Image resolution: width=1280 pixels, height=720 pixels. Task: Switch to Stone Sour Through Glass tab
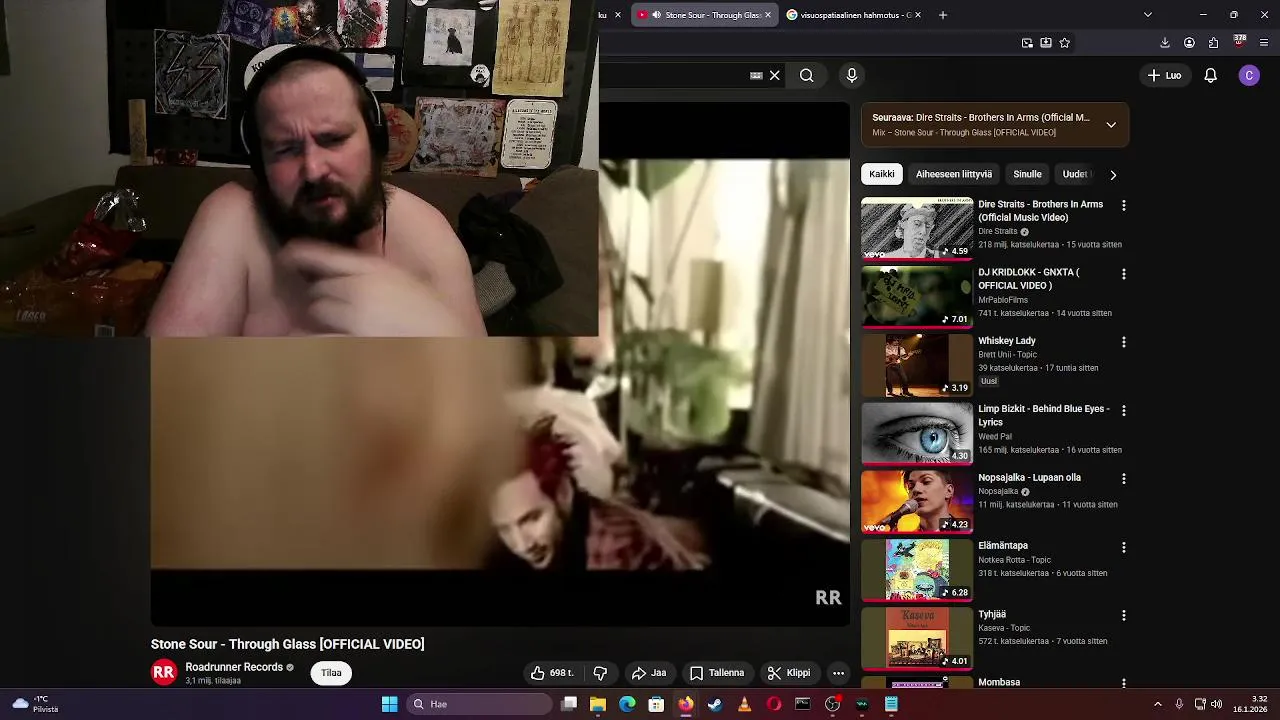point(705,15)
